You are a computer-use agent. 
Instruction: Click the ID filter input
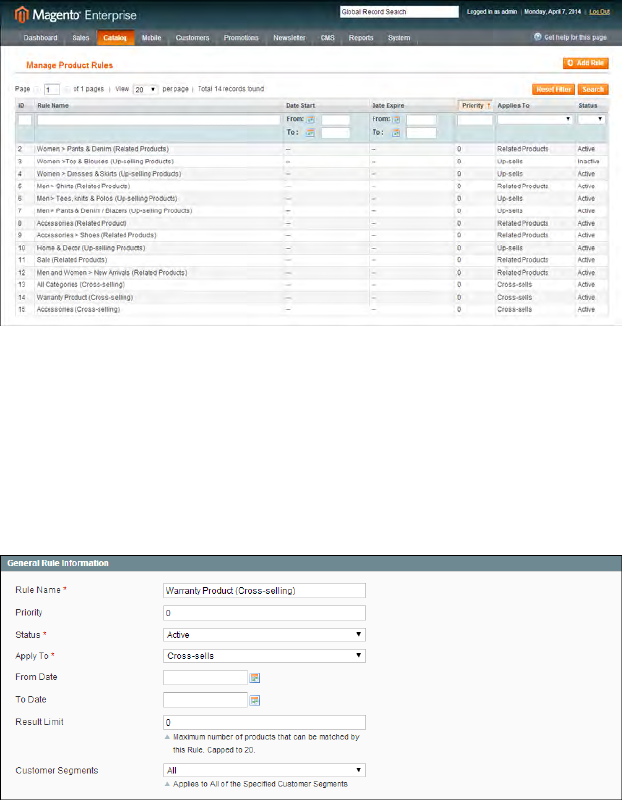[x=25, y=120]
